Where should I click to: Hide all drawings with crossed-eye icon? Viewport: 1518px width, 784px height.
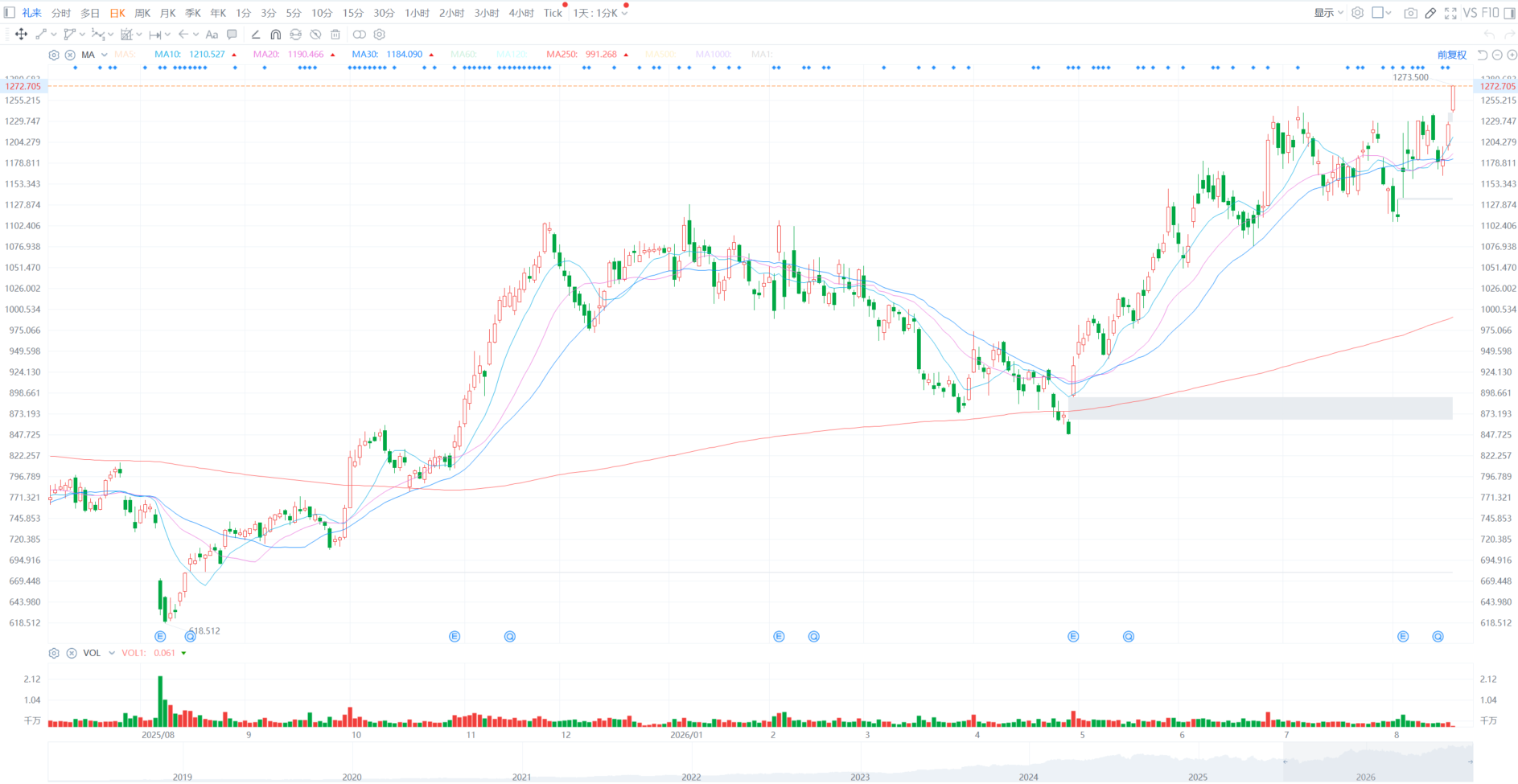click(315, 34)
